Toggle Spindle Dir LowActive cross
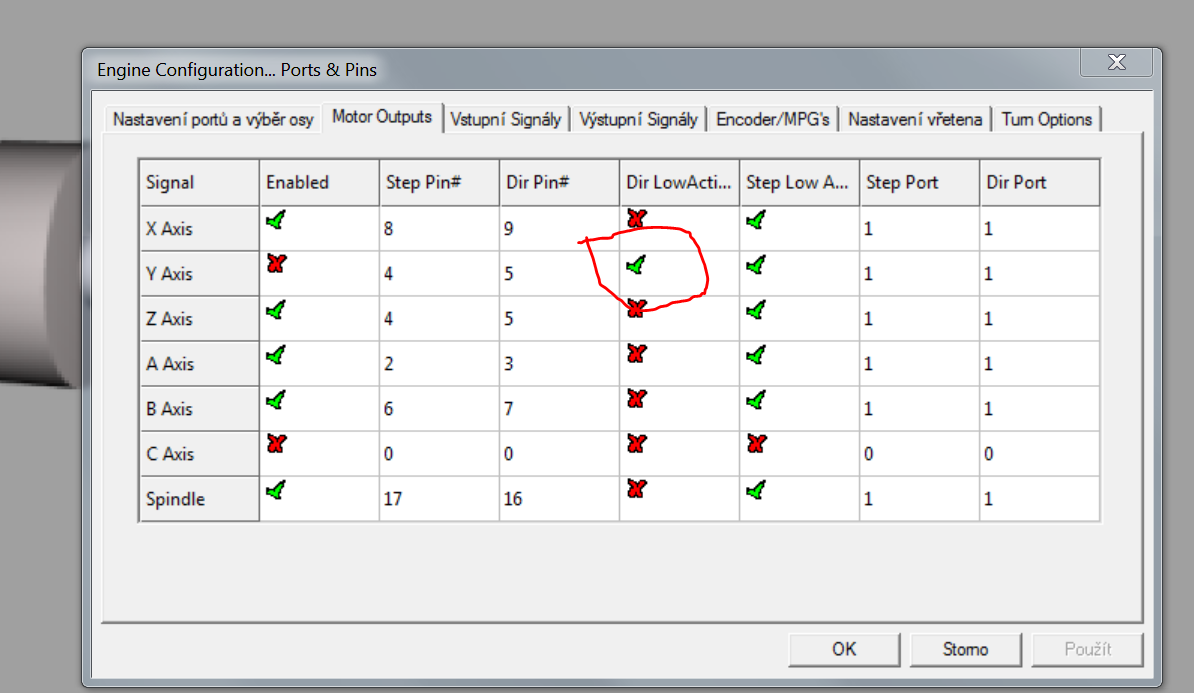1194x693 pixels. [x=635, y=489]
